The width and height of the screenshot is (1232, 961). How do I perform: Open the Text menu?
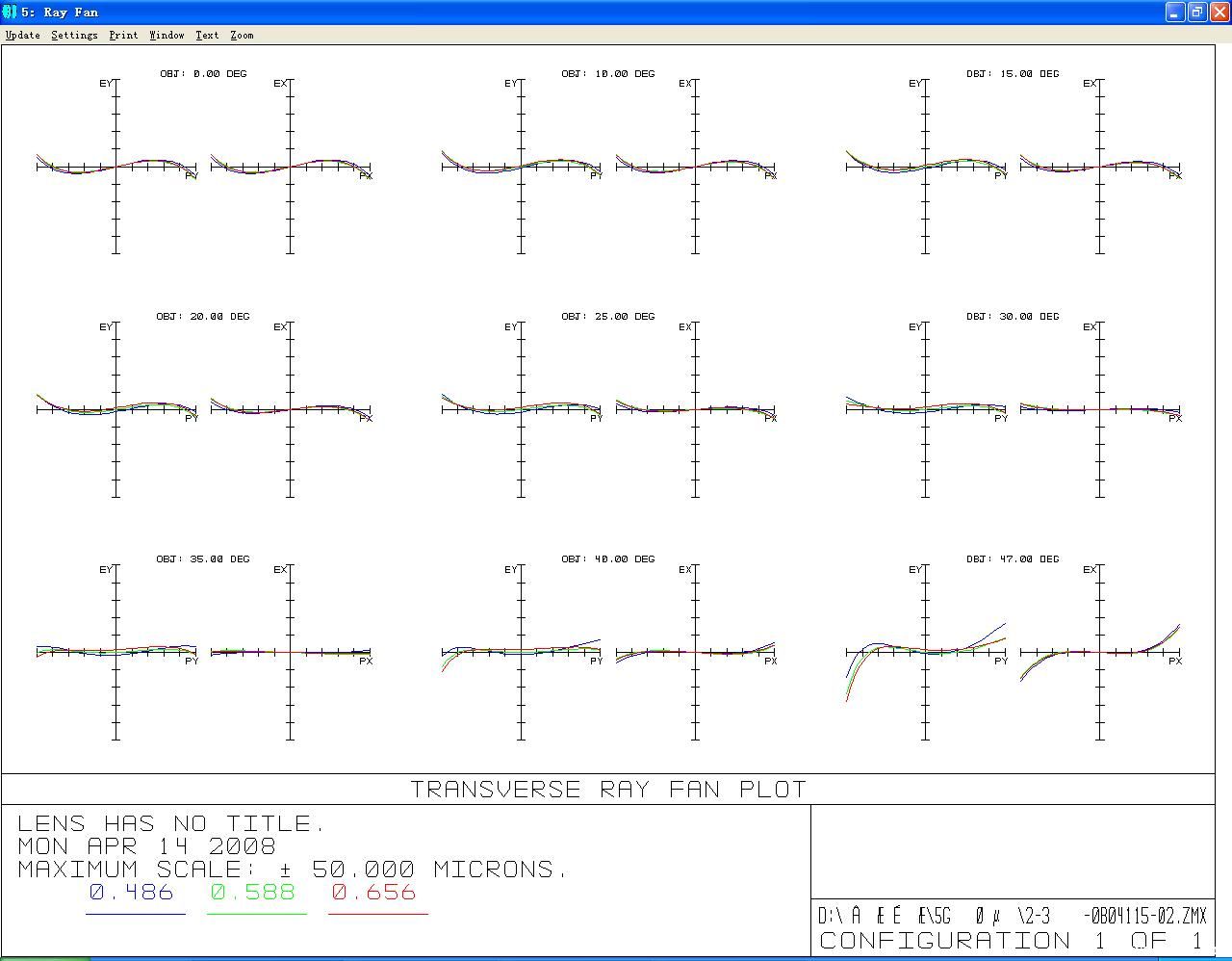pos(207,35)
